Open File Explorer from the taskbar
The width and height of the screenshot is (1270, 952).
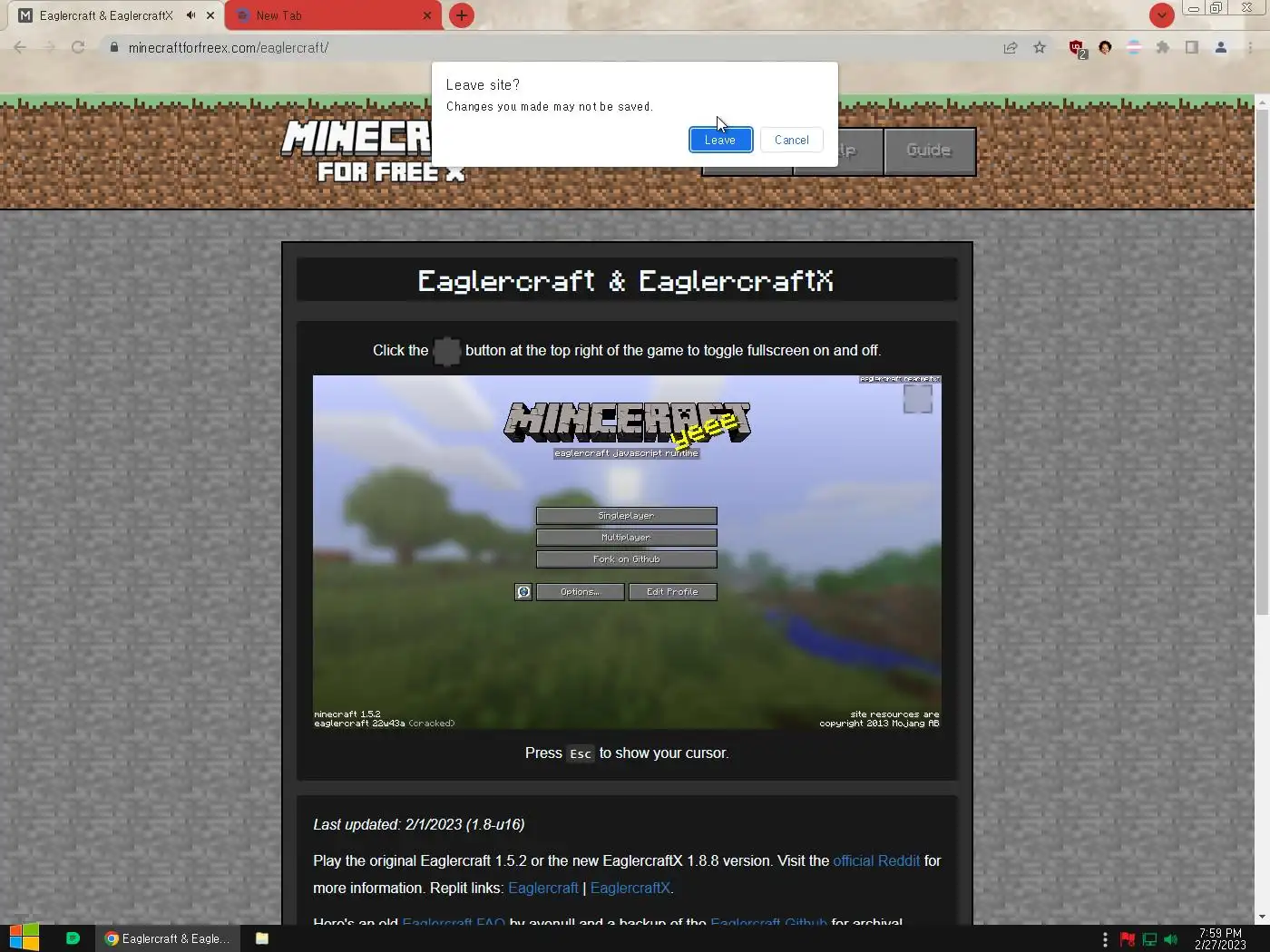point(262,938)
